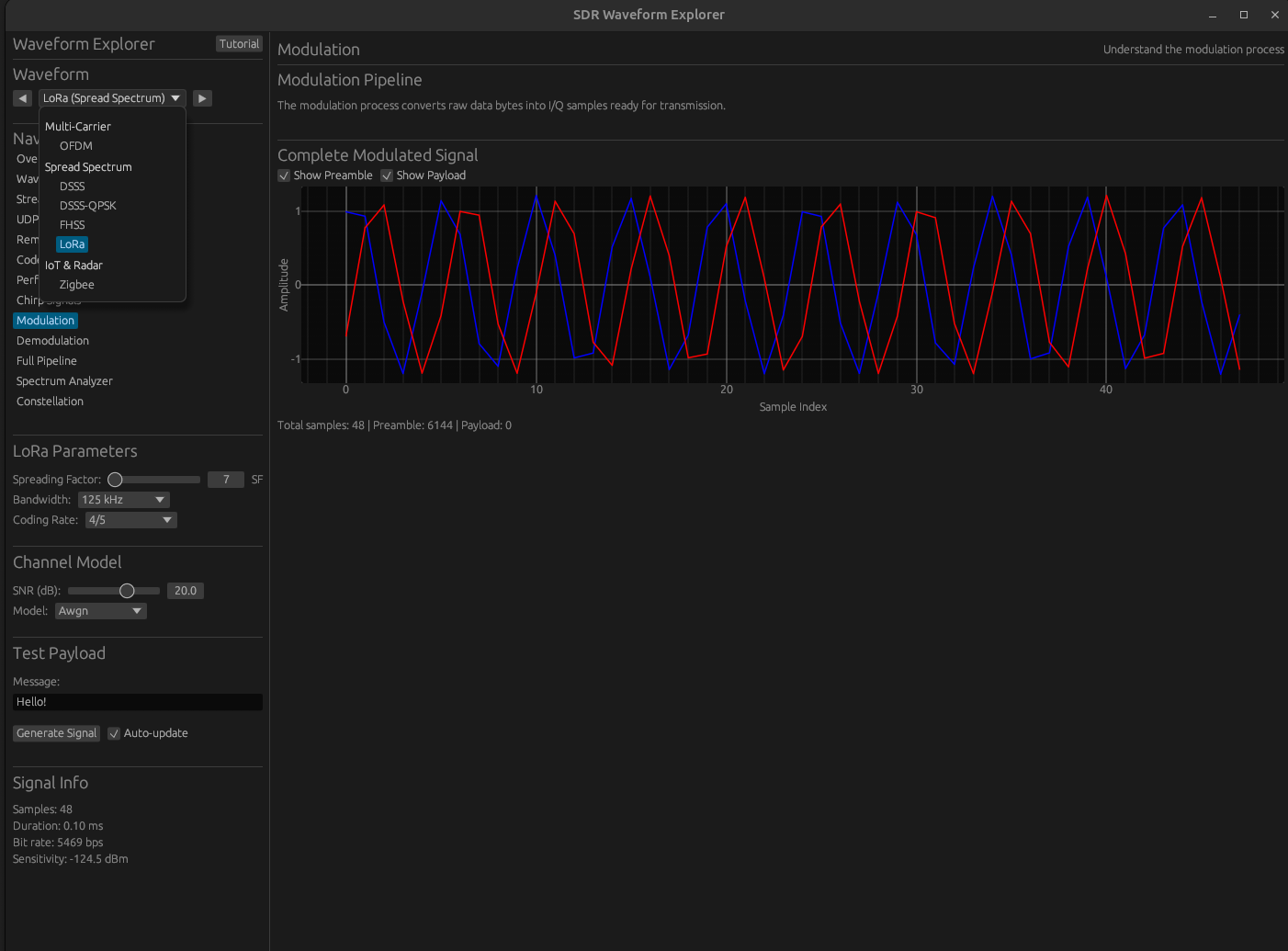Uncheck Show Preamble above the signal plot
This screenshot has height=951, width=1288.
284,175
